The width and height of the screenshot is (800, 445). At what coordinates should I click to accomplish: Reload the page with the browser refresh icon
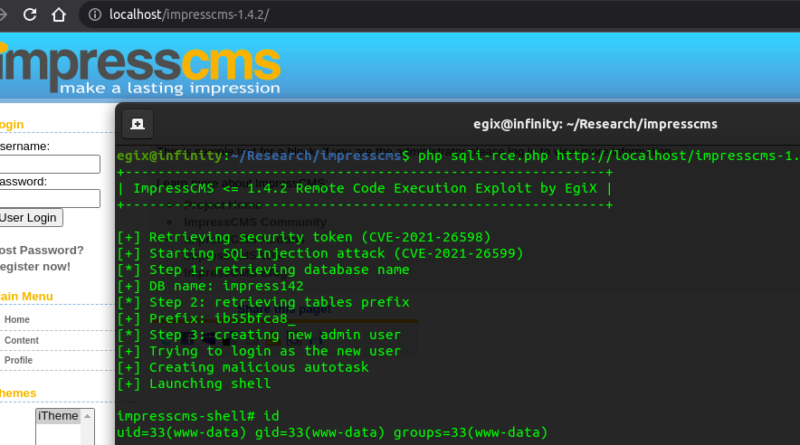point(30,14)
